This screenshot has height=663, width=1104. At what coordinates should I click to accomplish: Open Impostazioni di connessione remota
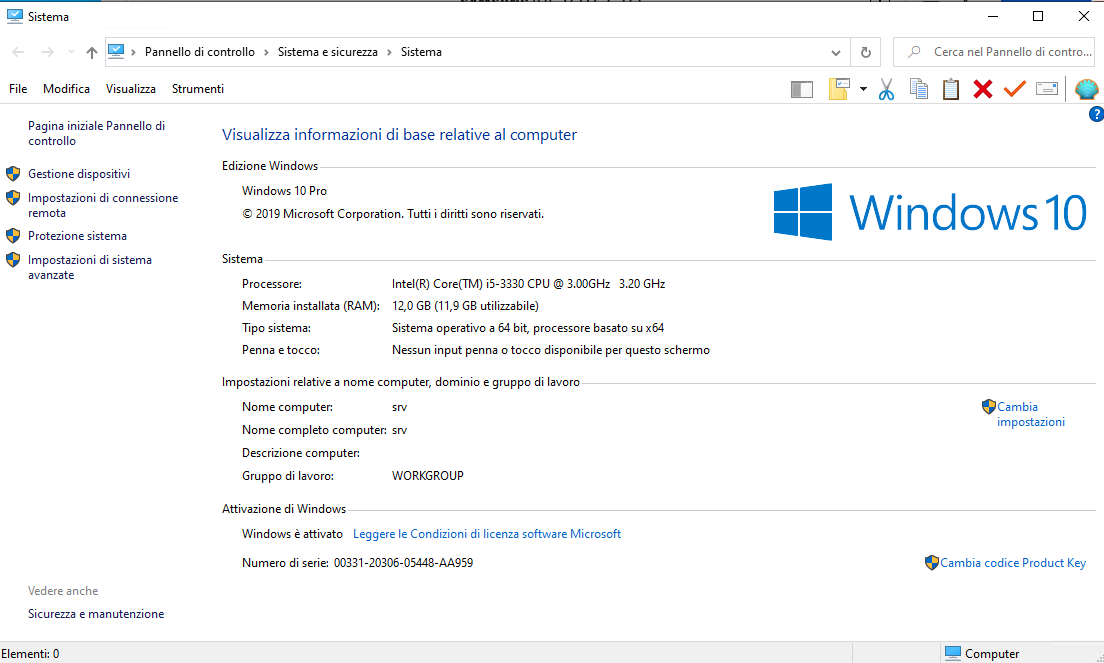[103, 206]
